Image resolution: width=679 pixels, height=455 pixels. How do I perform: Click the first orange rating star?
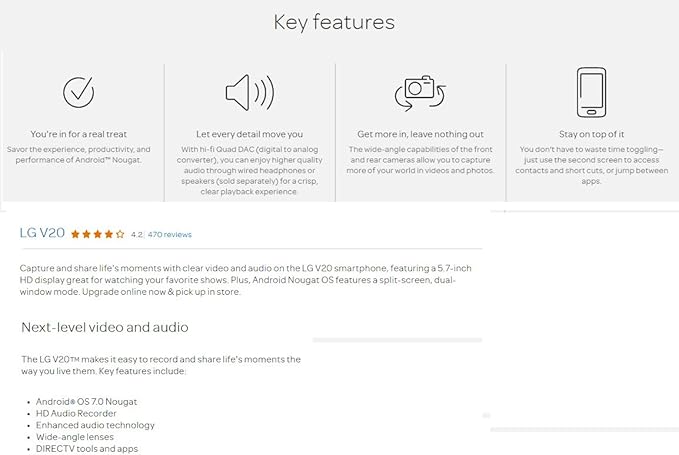click(75, 234)
